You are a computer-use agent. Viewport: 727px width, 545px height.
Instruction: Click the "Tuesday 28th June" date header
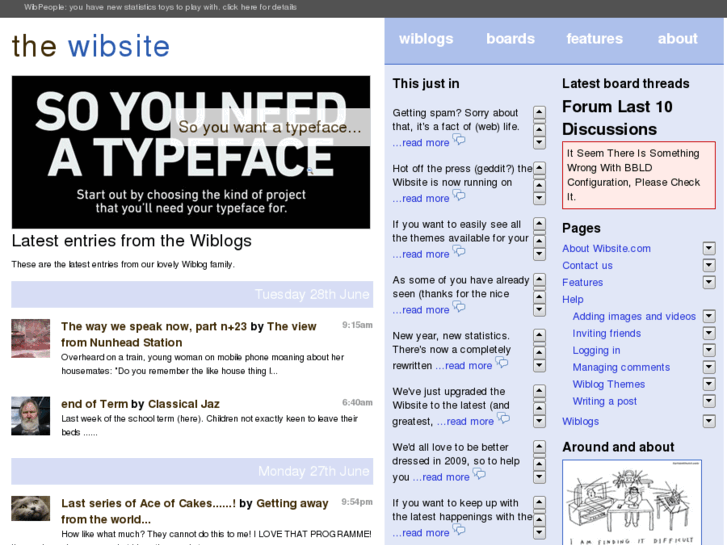click(x=192, y=295)
